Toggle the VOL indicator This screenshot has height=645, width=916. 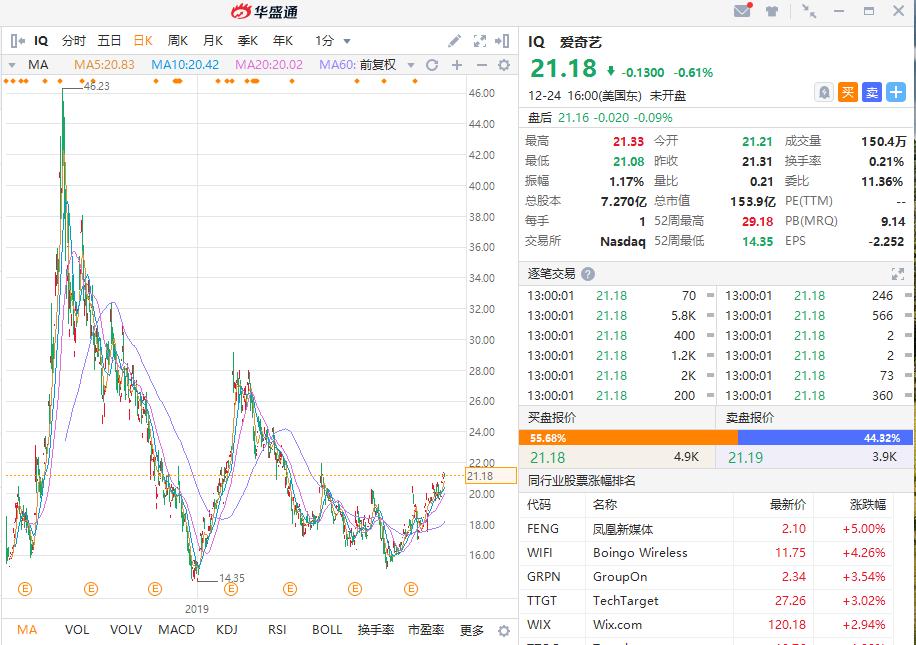[x=77, y=630]
